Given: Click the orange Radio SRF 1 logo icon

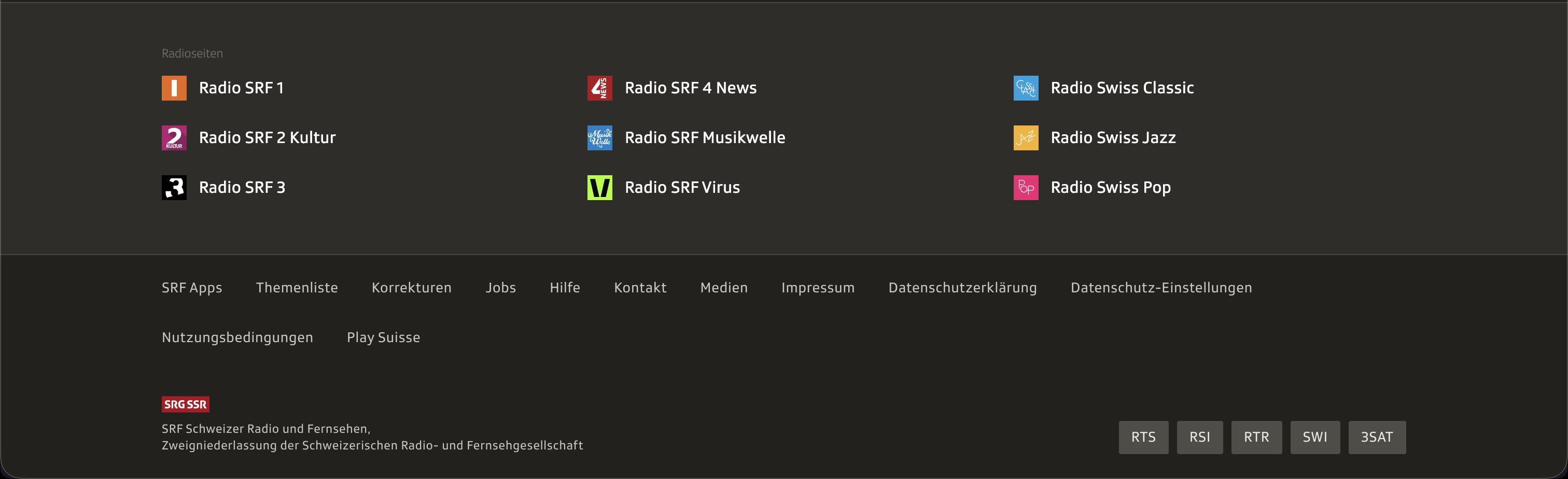Looking at the screenshot, I should (174, 88).
